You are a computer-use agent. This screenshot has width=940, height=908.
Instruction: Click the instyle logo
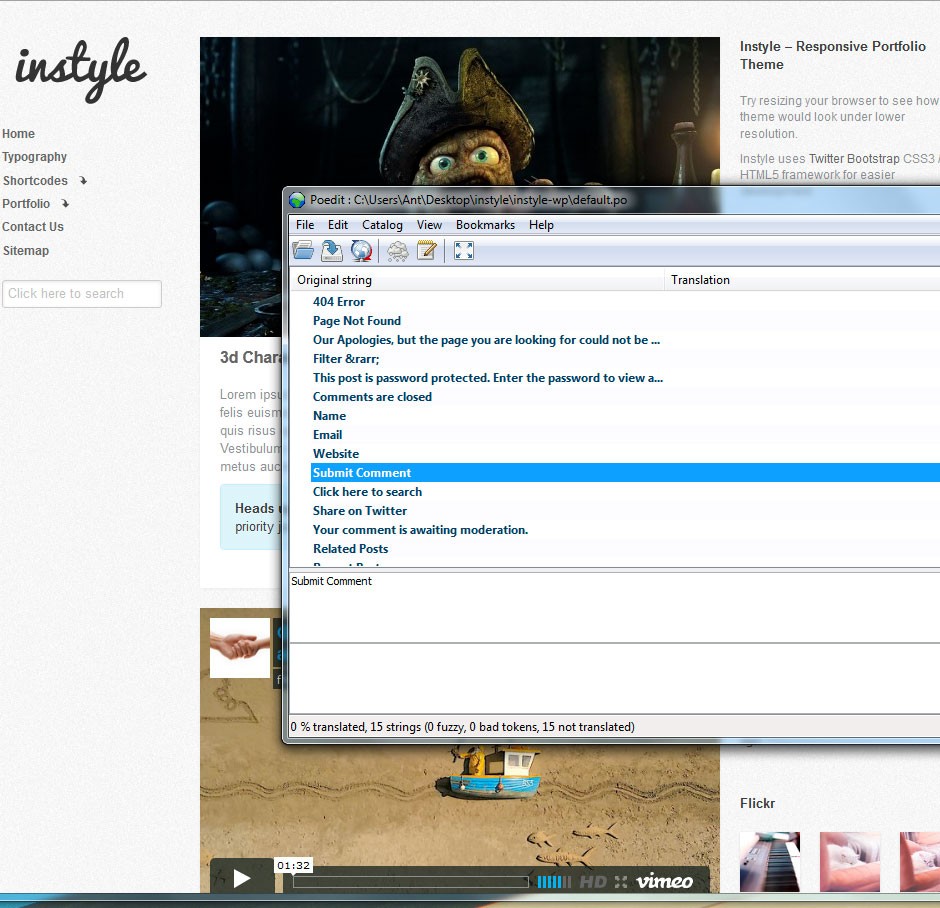point(80,69)
